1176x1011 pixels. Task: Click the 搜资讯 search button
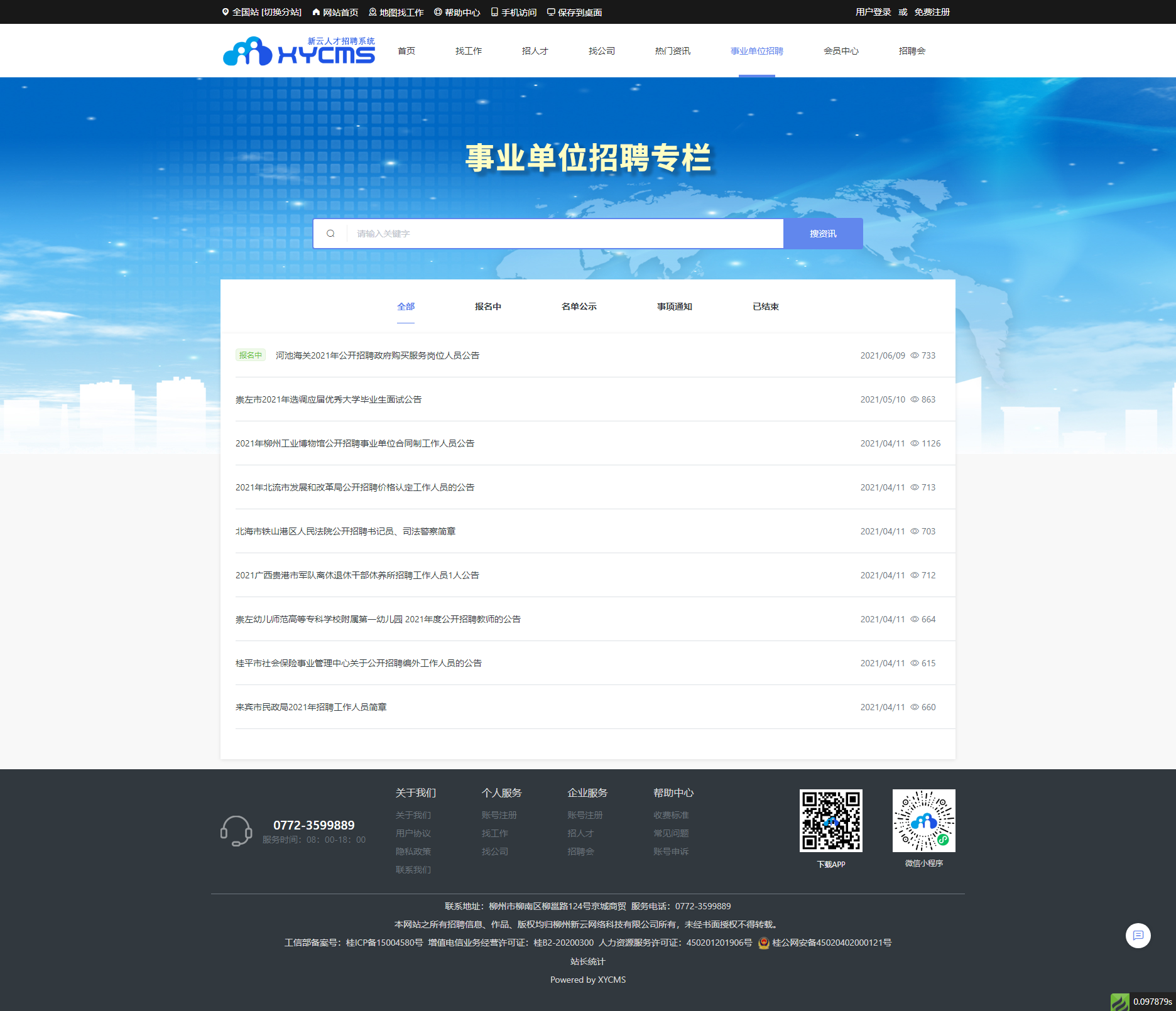pyautogui.click(x=823, y=234)
